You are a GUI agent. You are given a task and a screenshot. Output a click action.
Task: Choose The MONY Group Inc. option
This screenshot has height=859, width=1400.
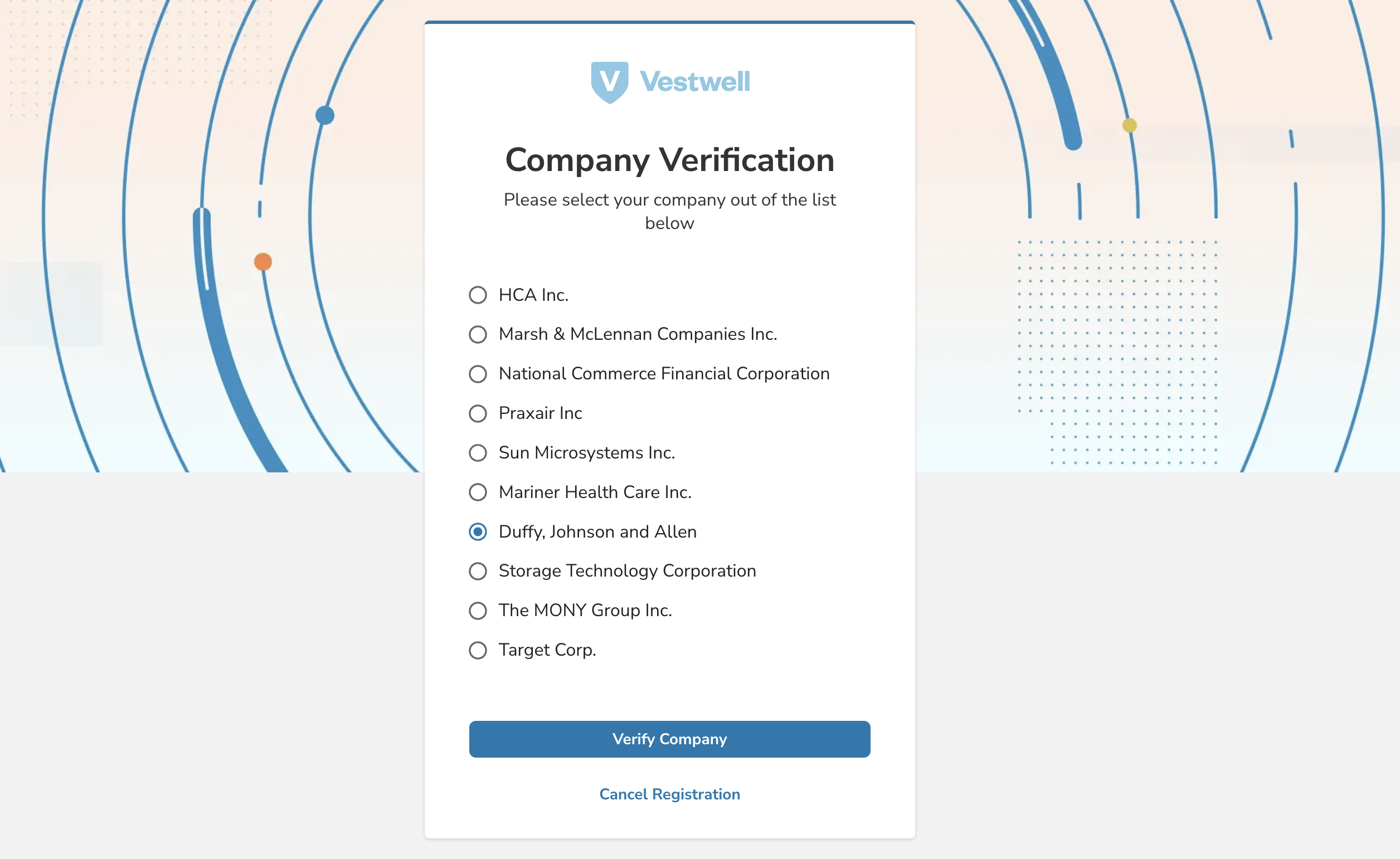coord(478,611)
